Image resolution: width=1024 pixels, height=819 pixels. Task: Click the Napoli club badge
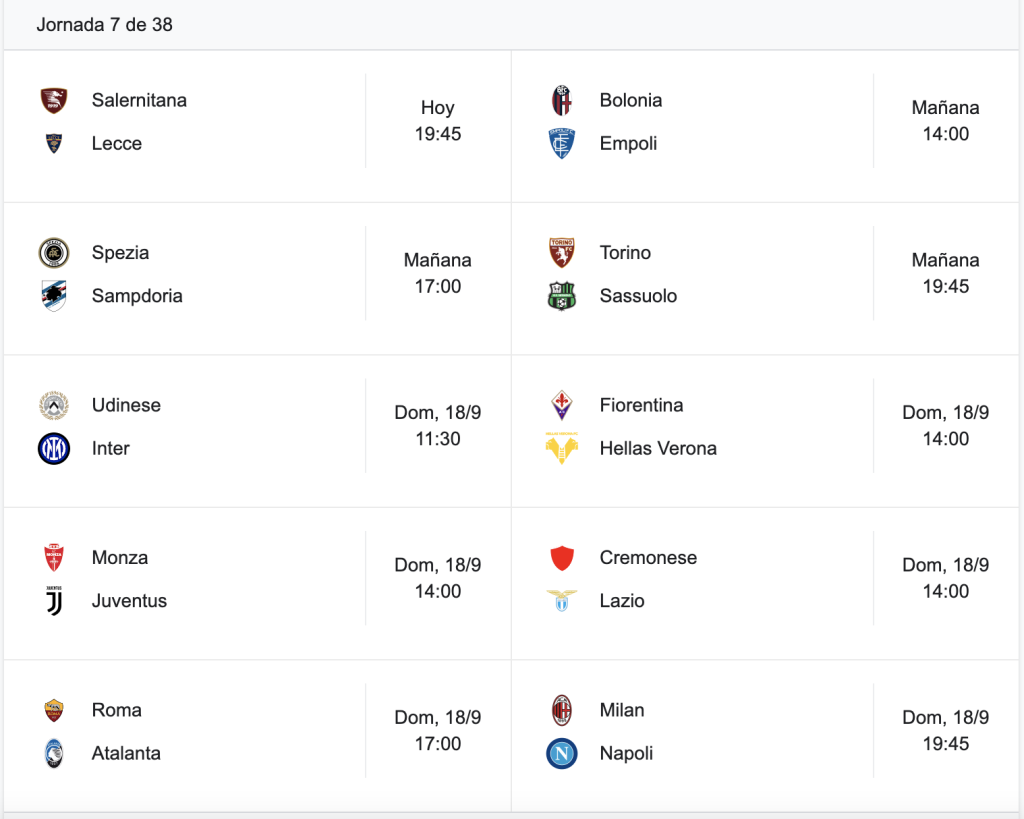[562, 754]
